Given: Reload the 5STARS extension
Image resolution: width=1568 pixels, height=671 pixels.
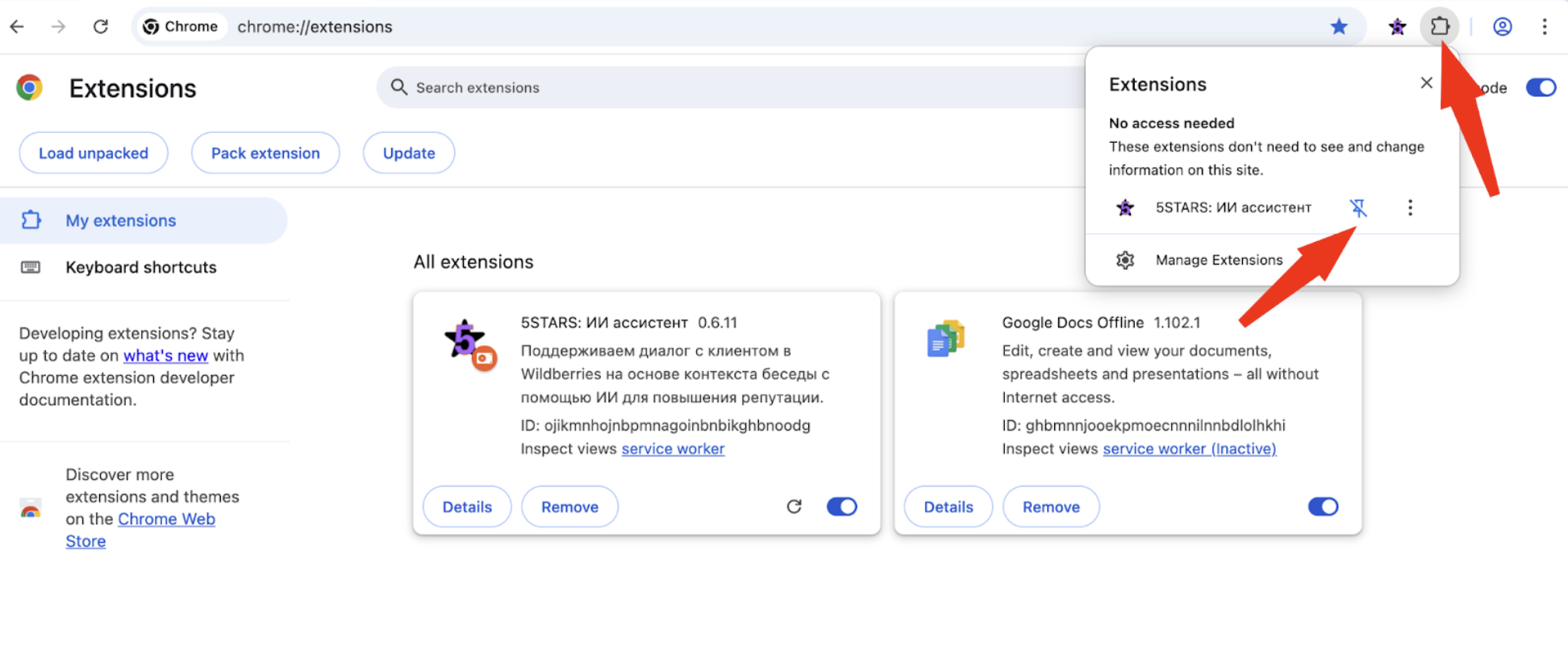Looking at the screenshot, I should point(794,506).
